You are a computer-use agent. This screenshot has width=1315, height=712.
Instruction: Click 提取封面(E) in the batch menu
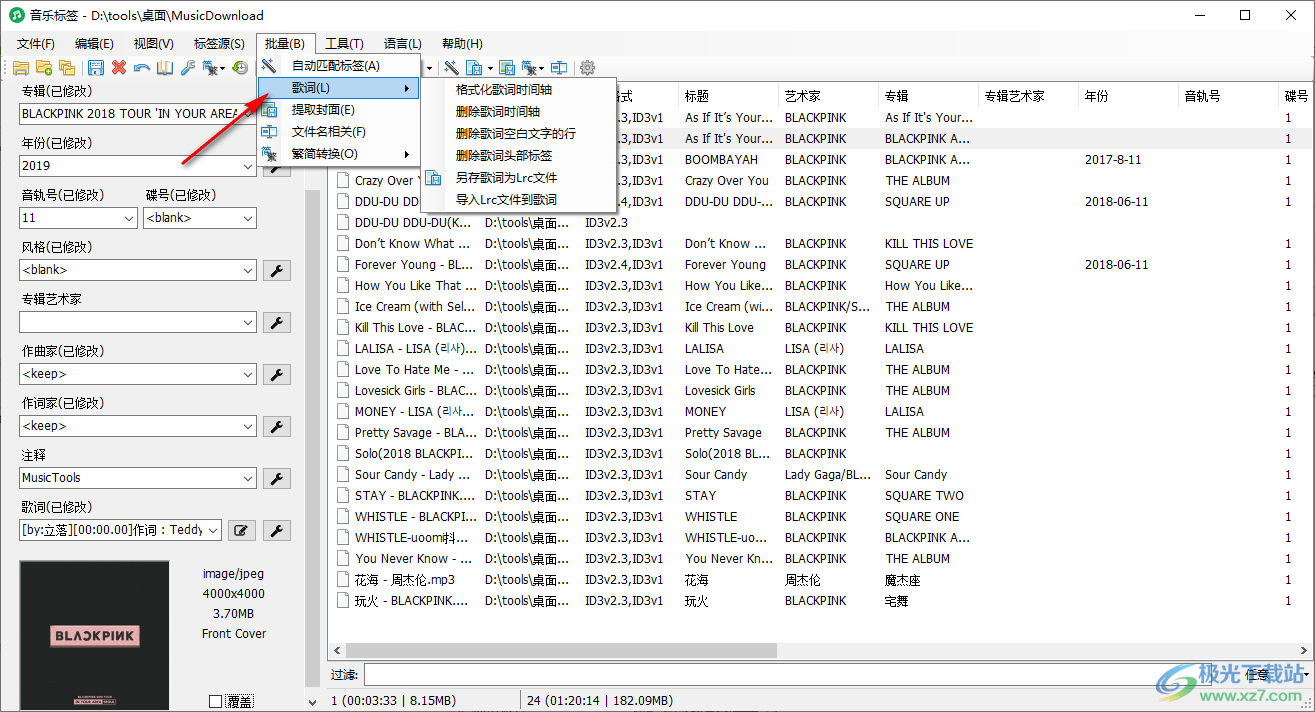322,110
